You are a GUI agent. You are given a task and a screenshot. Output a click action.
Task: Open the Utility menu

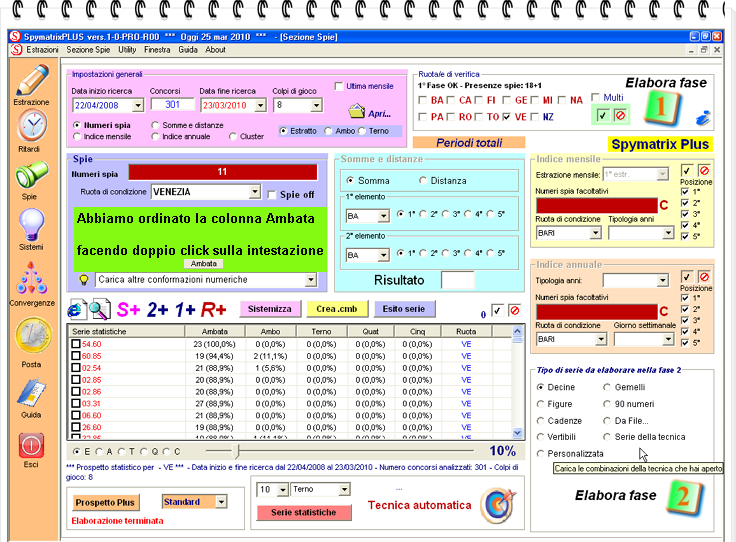pyautogui.click(x=127, y=50)
